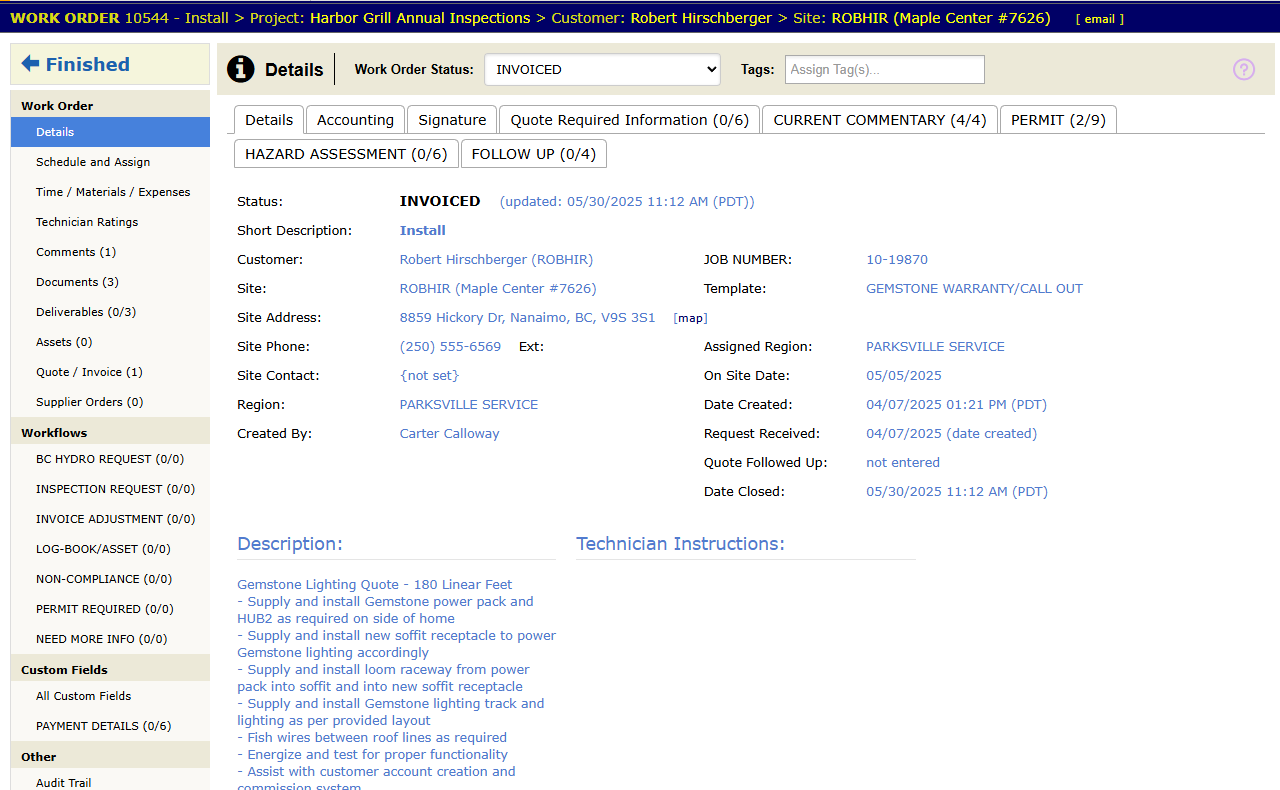Click Created By Carter Calloway link
Image resolution: width=1280 pixels, height=790 pixels.
tap(449, 434)
